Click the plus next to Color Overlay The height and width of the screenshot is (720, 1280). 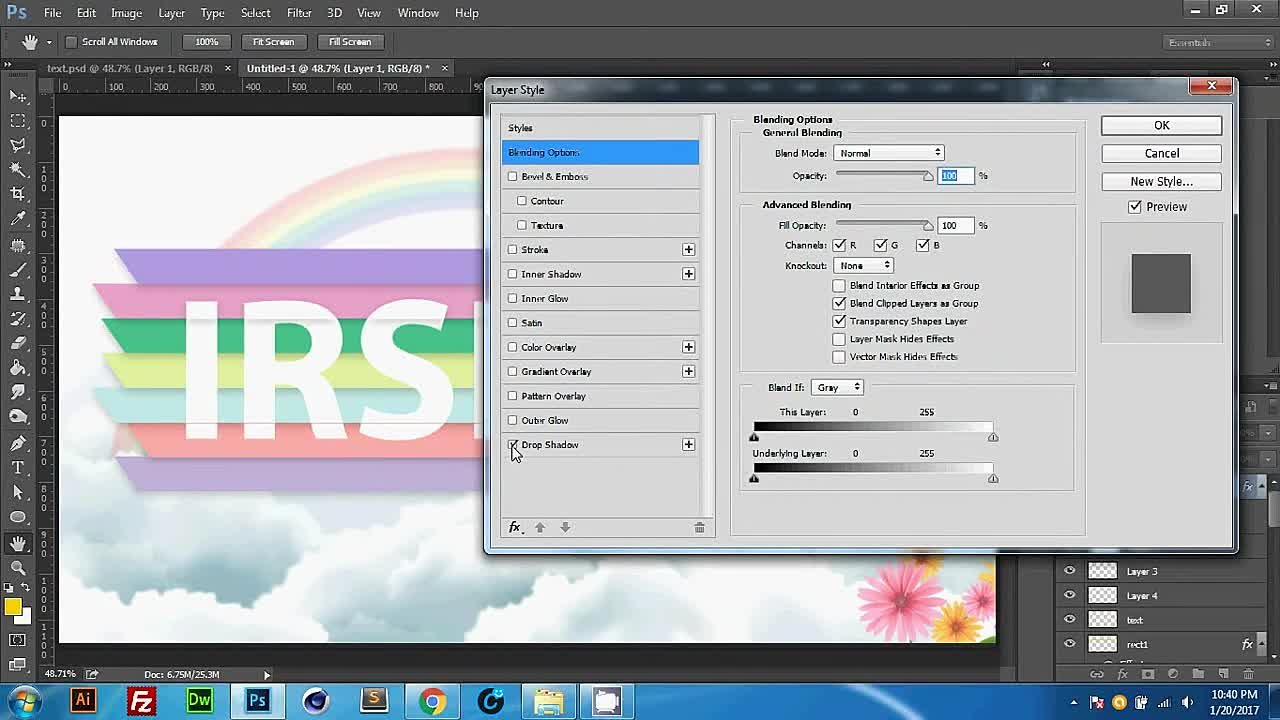tap(688, 347)
